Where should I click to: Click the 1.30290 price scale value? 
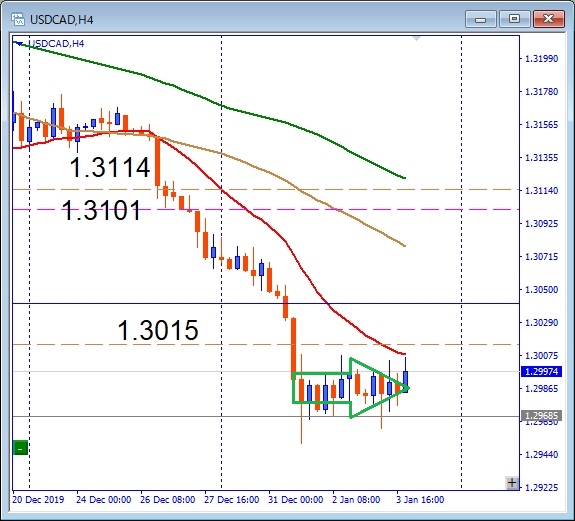[541, 323]
